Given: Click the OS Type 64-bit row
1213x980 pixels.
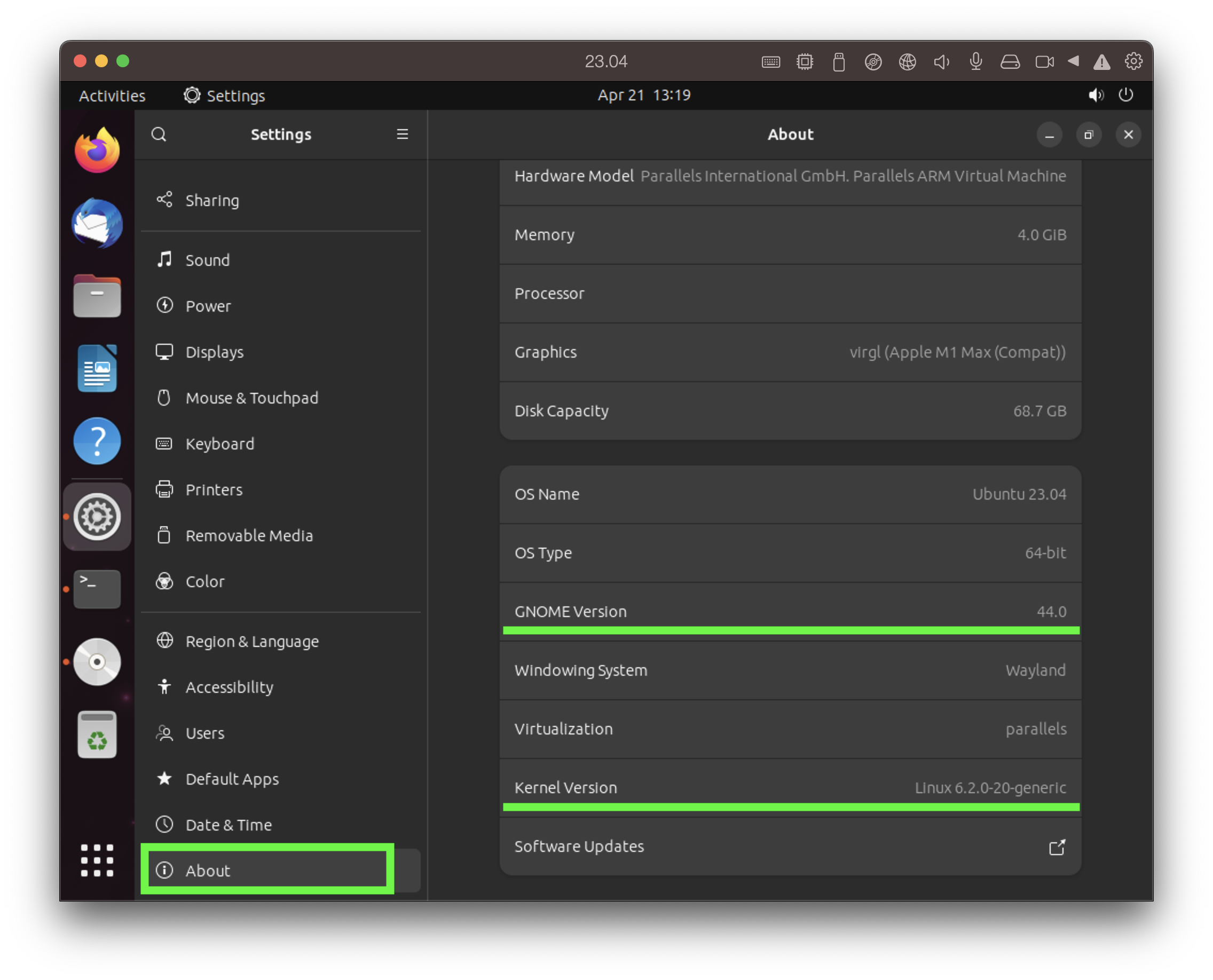Looking at the screenshot, I should tap(791, 553).
